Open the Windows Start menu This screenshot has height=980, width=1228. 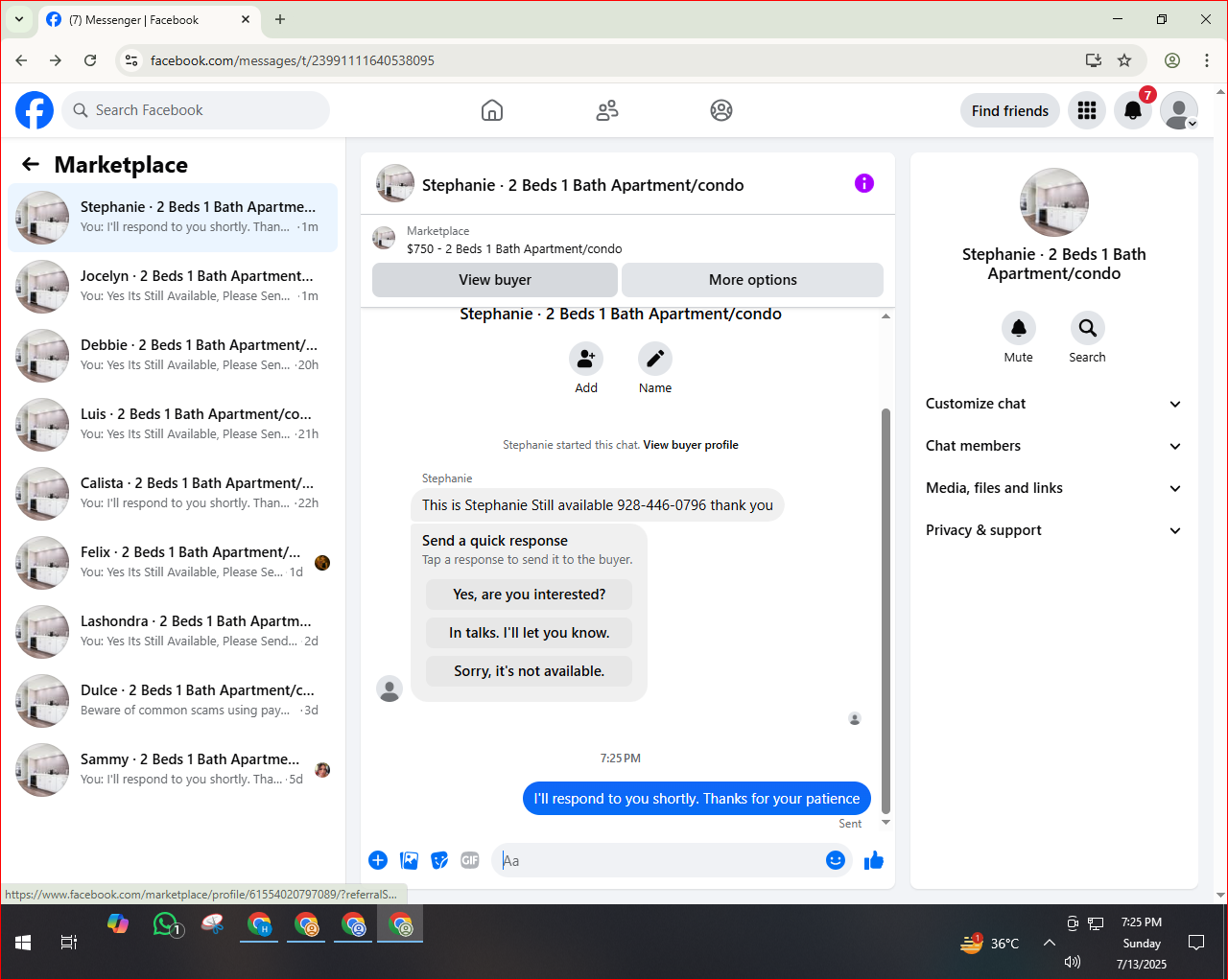[23, 943]
